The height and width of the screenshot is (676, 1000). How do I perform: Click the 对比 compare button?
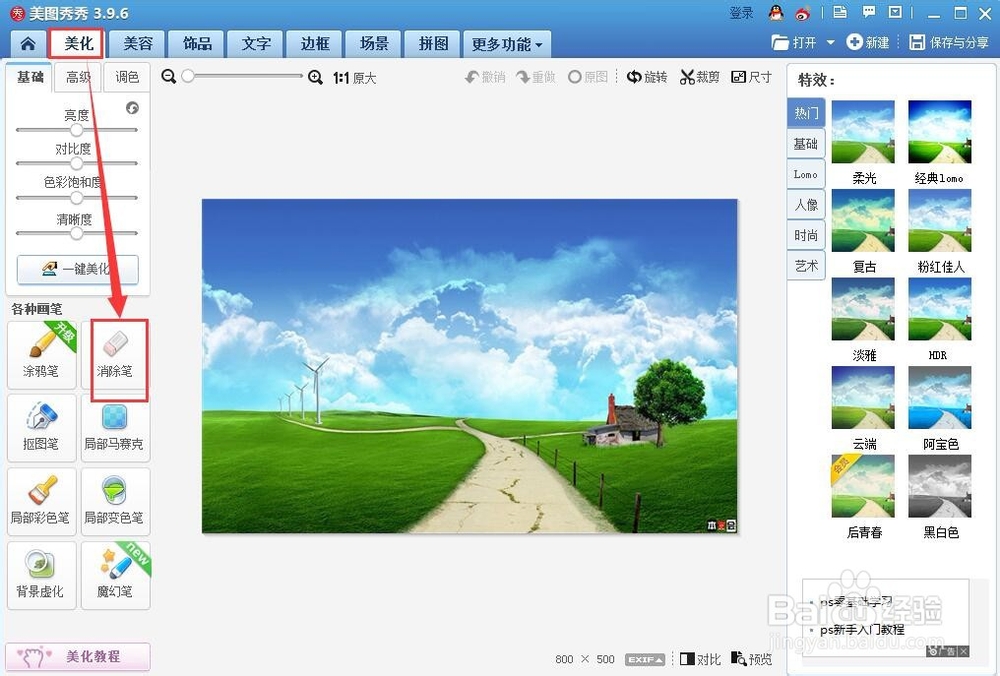[x=700, y=659]
